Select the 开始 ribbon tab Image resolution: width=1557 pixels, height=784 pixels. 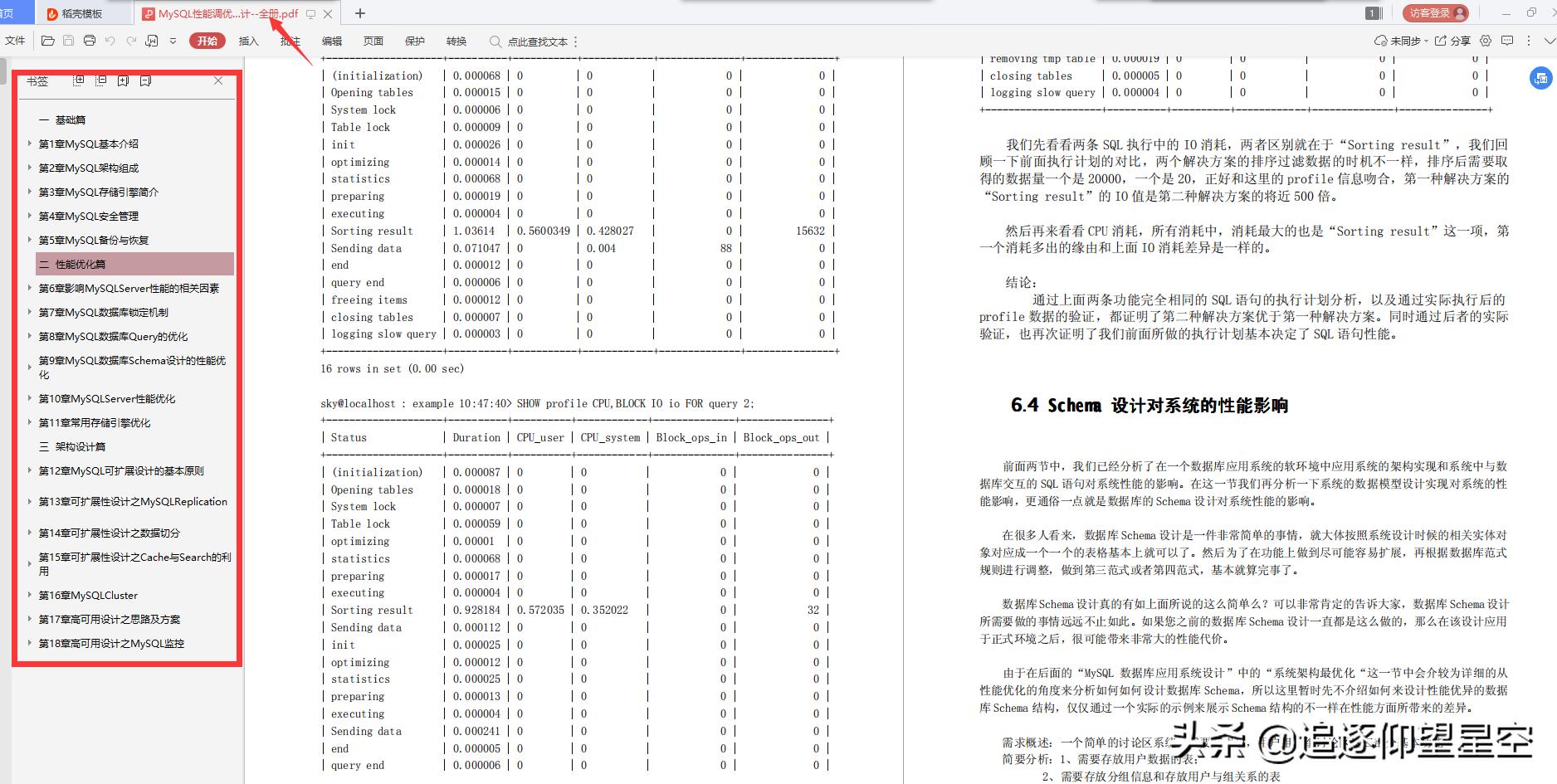(207, 41)
